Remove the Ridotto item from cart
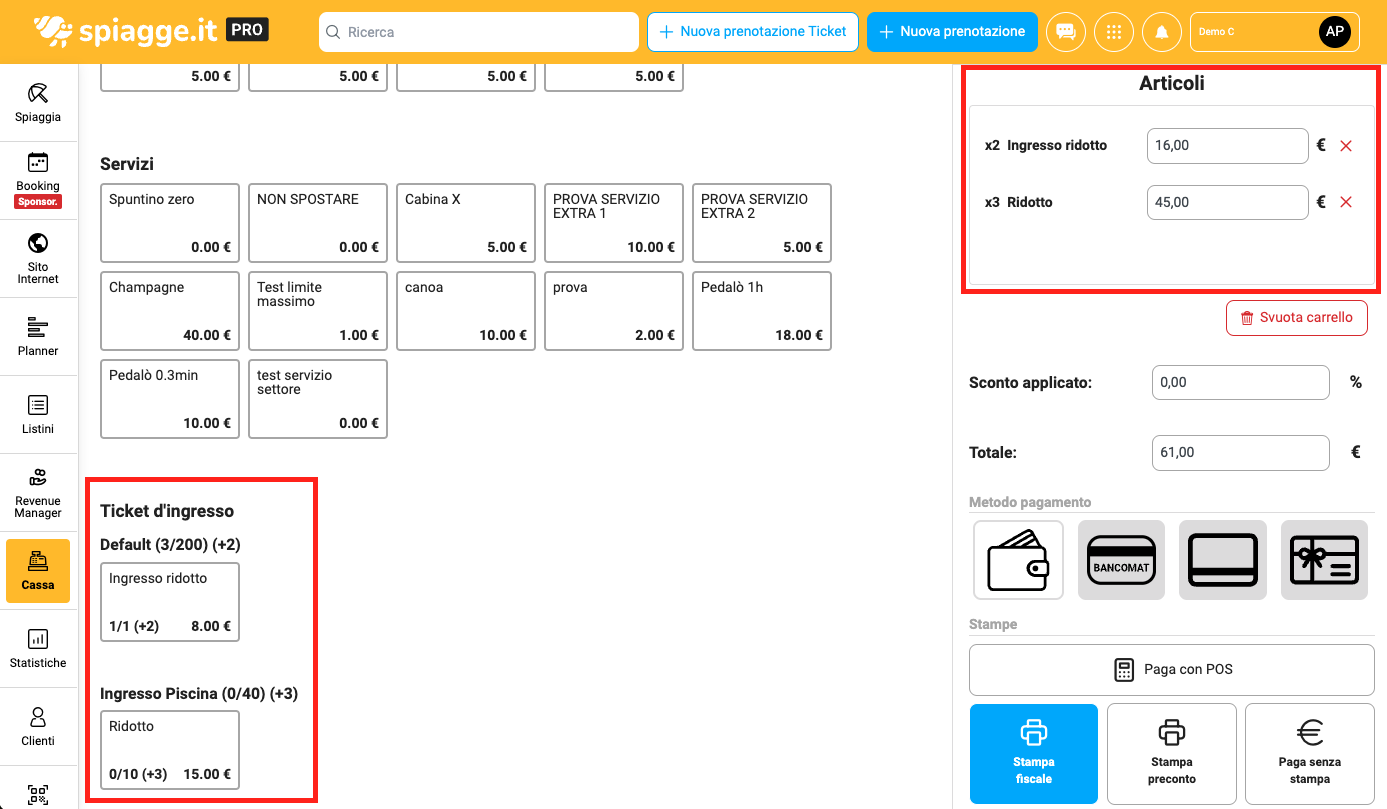The height and width of the screenshot is (809, 1387). point(1346,202)
